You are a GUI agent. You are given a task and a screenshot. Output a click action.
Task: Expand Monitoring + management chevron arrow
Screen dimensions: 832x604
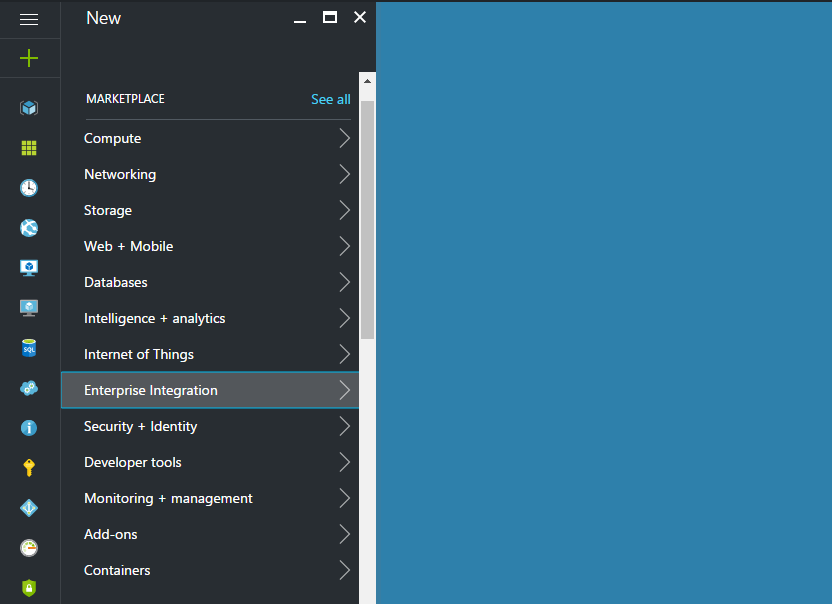345,498
